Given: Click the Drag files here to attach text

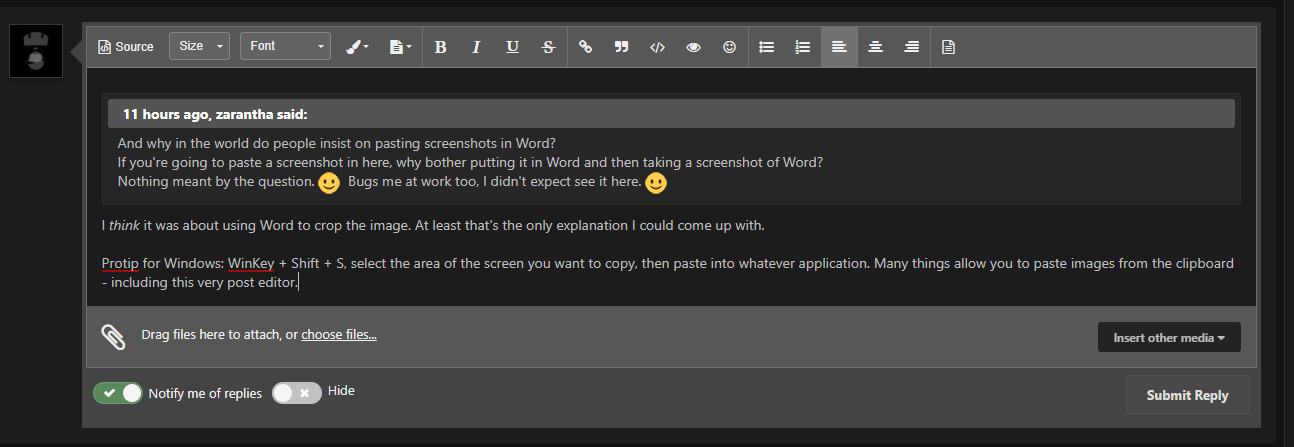Looking at the screenshot, I should pyautogui.click(x=219, y=335).
